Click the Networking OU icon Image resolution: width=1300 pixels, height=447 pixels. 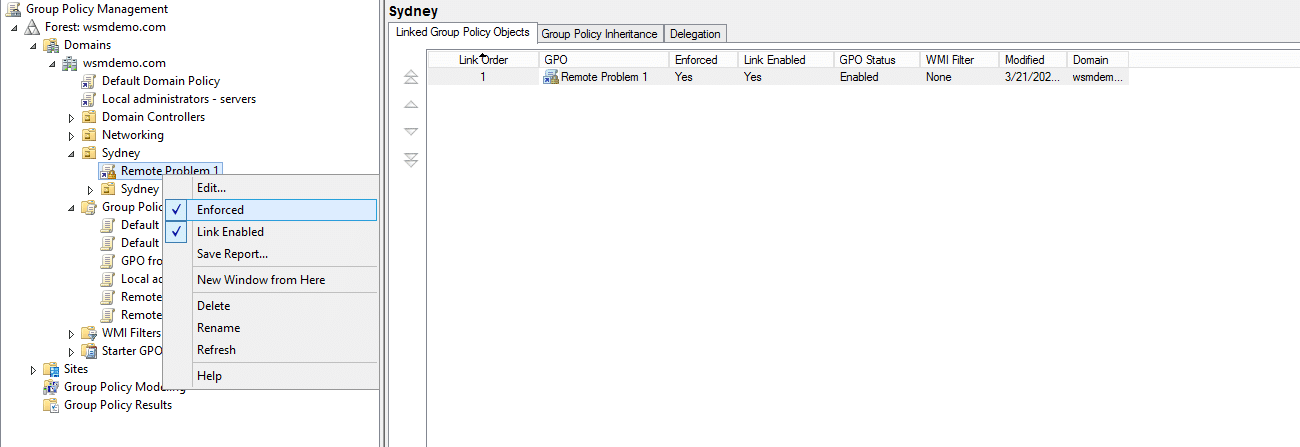[x=89, y=135]
